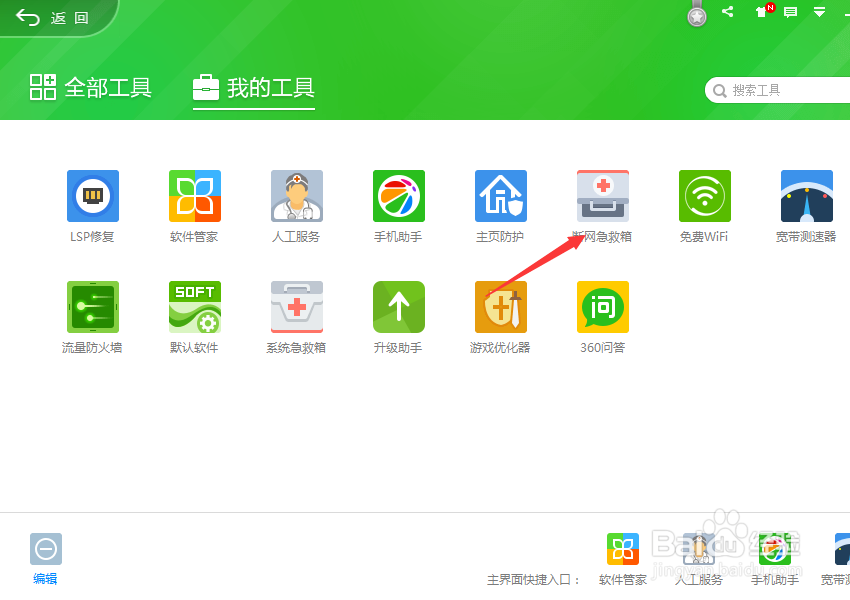This screenshot has height=600, width=850.
Task: Open the 主页防护 tool
Action: (x=500, y=196)
